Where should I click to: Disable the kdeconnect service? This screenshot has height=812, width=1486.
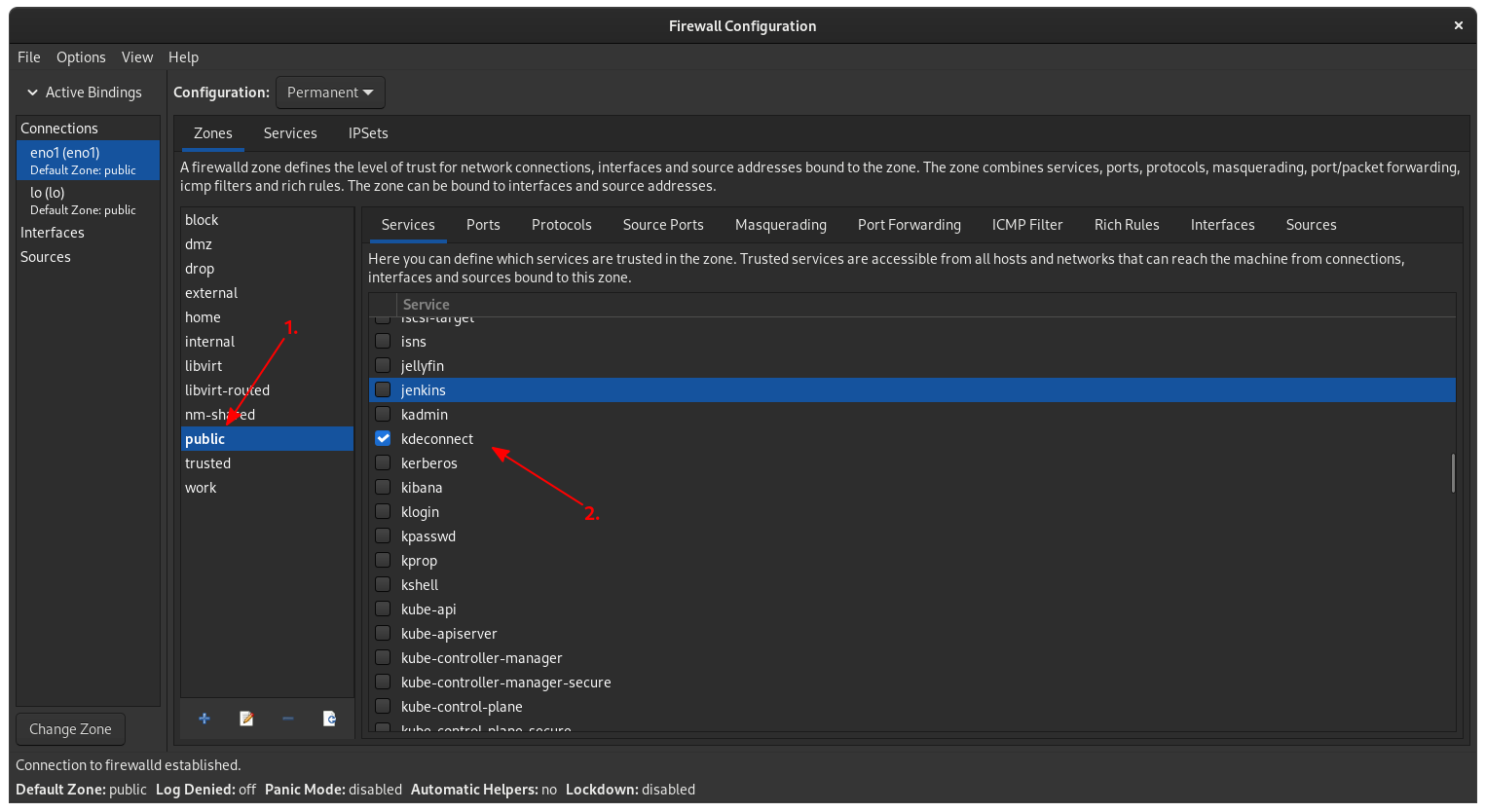click(383, 437)
